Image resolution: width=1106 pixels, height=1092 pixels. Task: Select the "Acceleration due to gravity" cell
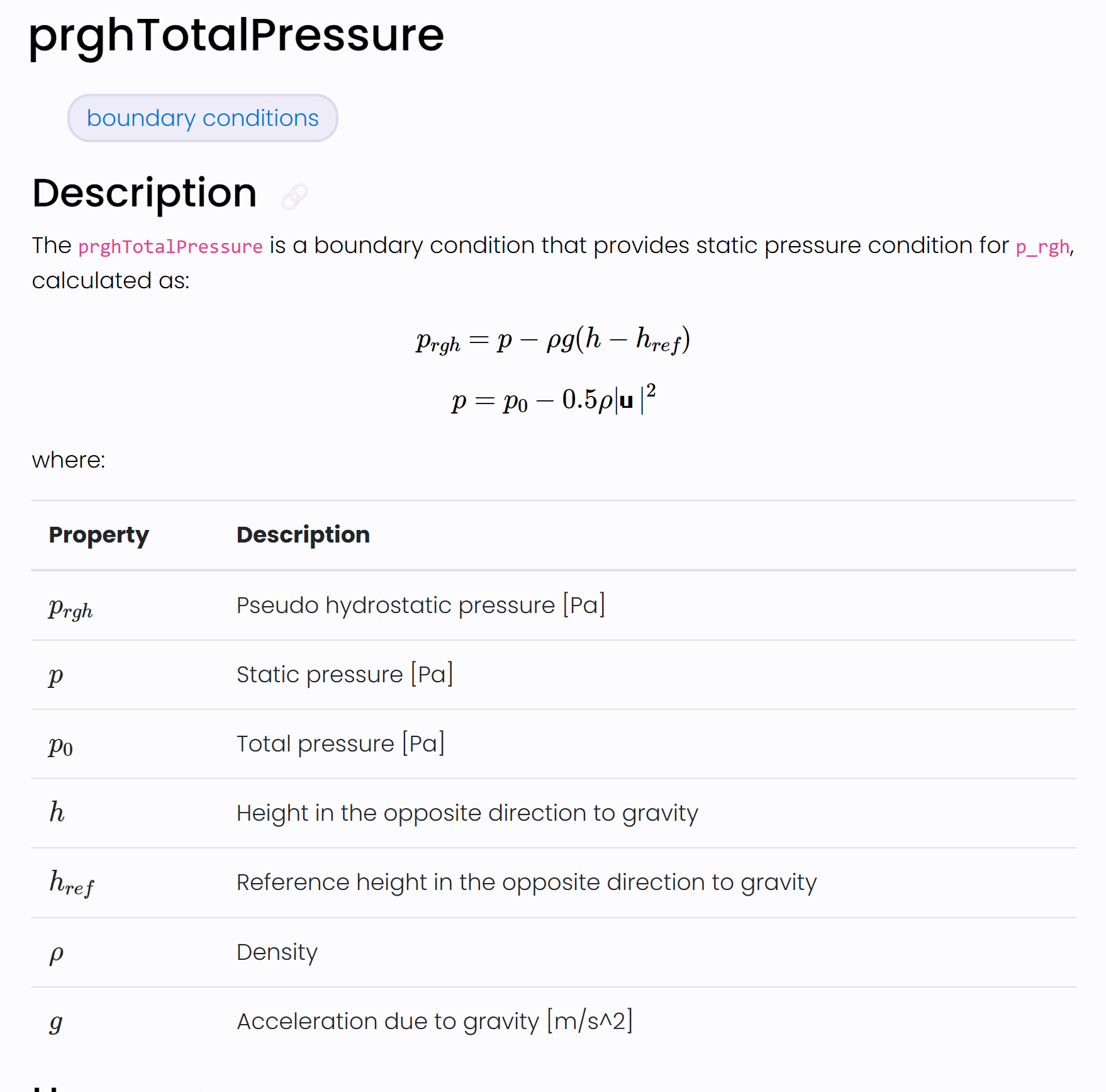point(434,1021)
